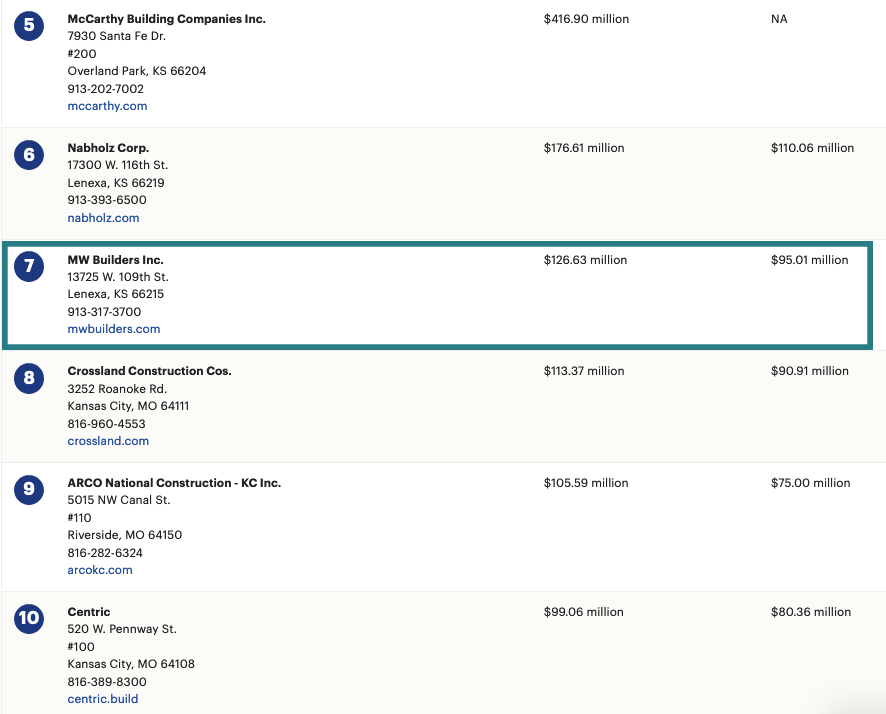Click the rank 10 circle badge
The height and width of the screenshot is (714, 886).
coord(29,618)
